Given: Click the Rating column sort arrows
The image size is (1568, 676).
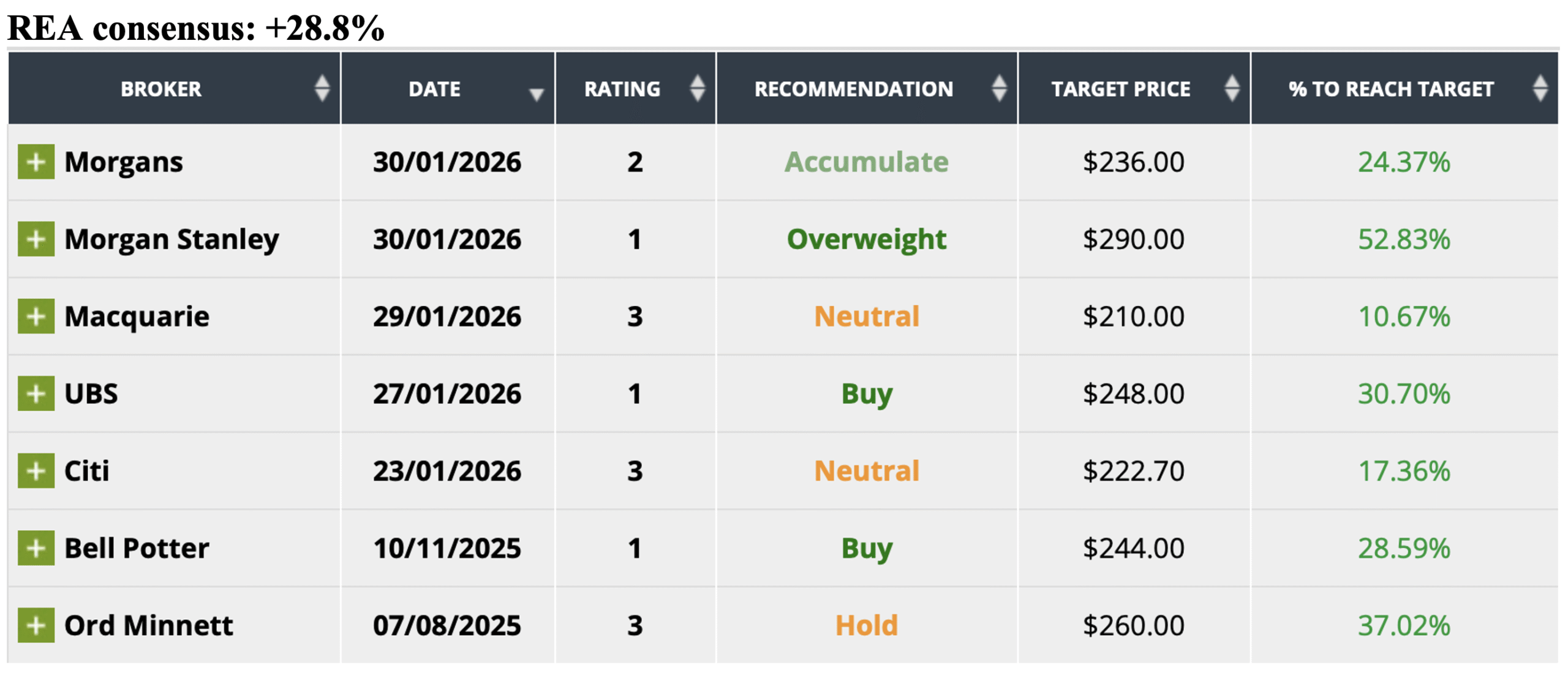Looking at the screenshot, I should [x=697, y=89].
